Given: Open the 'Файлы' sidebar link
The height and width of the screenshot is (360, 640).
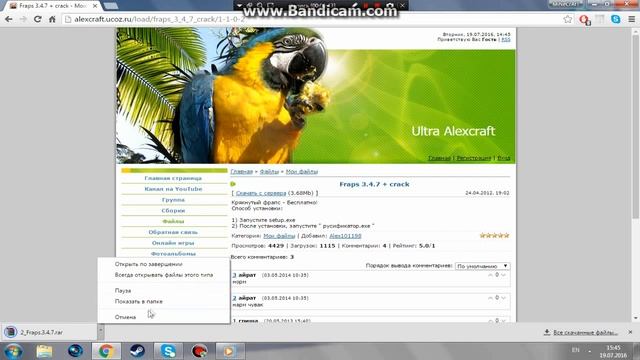Looking at the screenshot, I should (173, 221).
